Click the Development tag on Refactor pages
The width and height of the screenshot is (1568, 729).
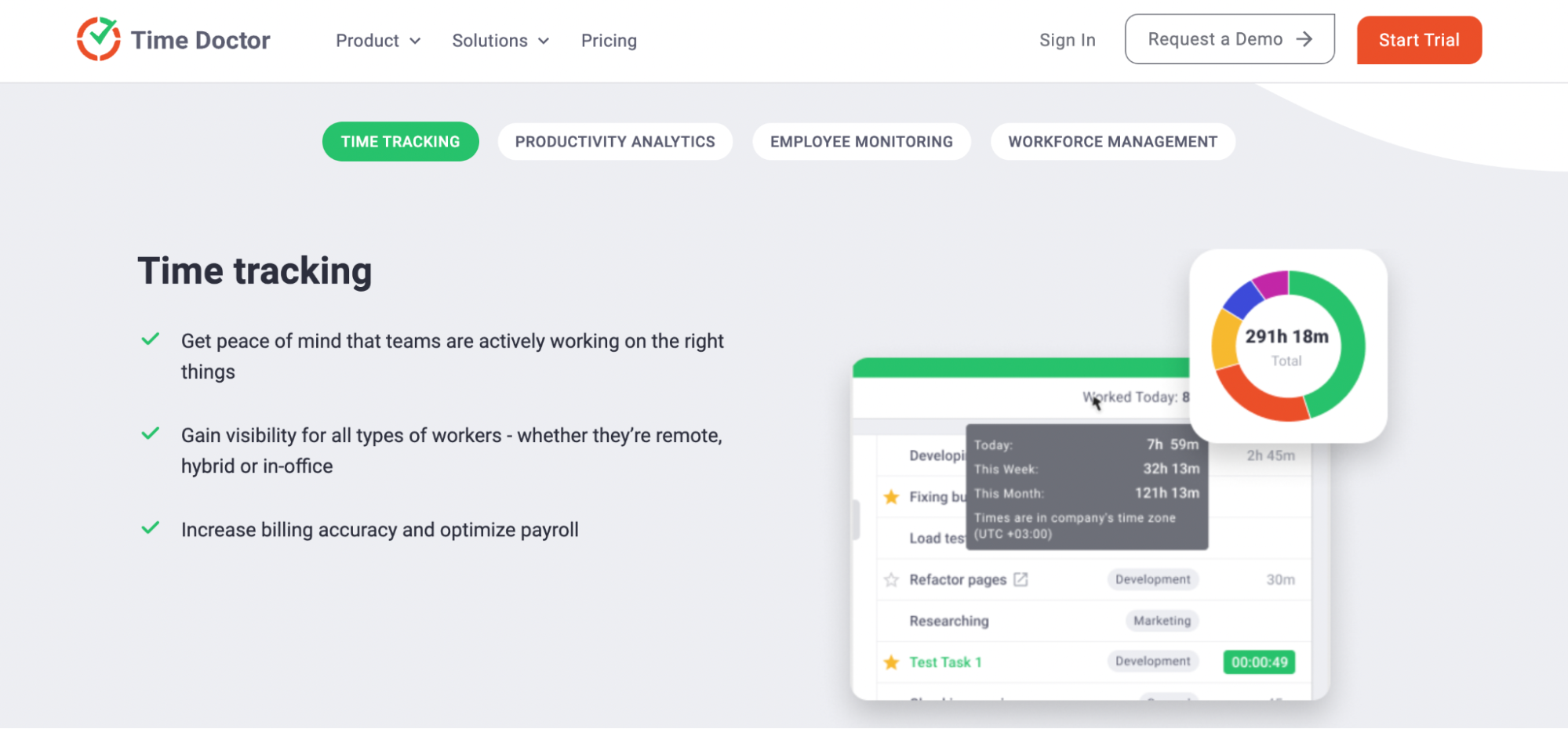click(x=1152, y=578)
